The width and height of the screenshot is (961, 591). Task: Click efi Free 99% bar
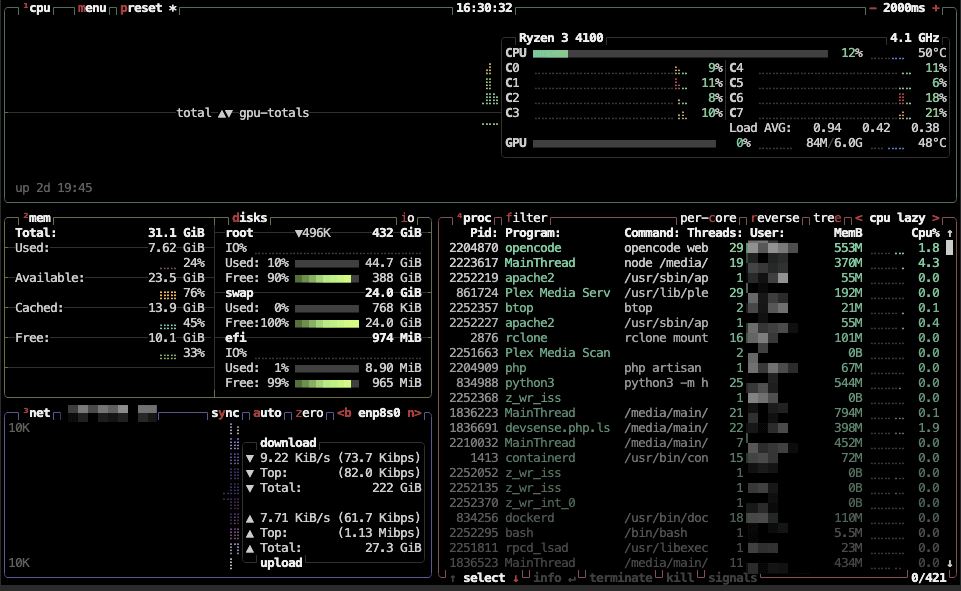[327, 383]
